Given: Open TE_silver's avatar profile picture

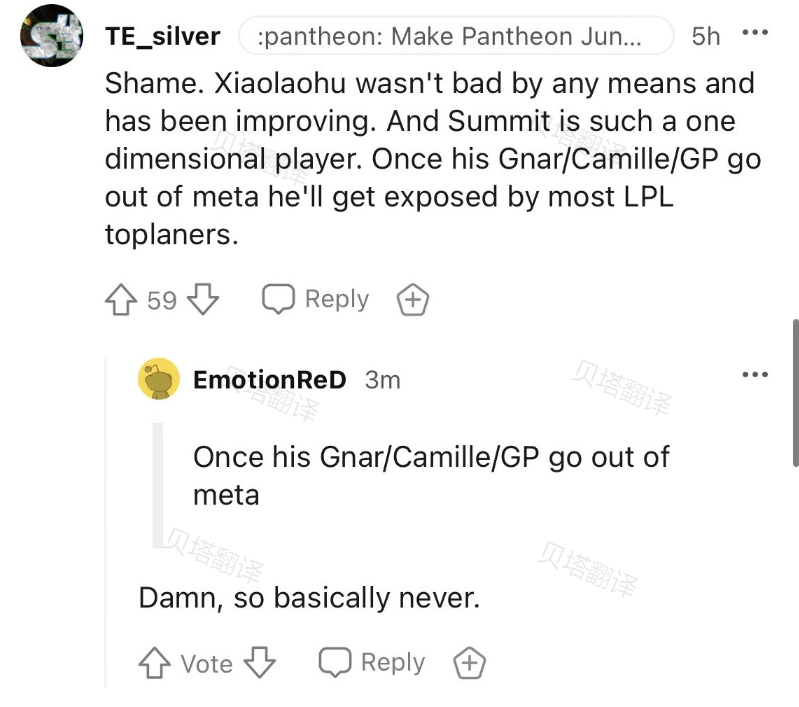Looking at the screenshot, I should click(x=51, y=36).
